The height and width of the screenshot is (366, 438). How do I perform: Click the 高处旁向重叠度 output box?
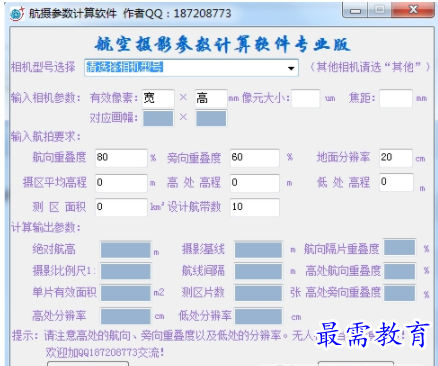pos(400,293)
